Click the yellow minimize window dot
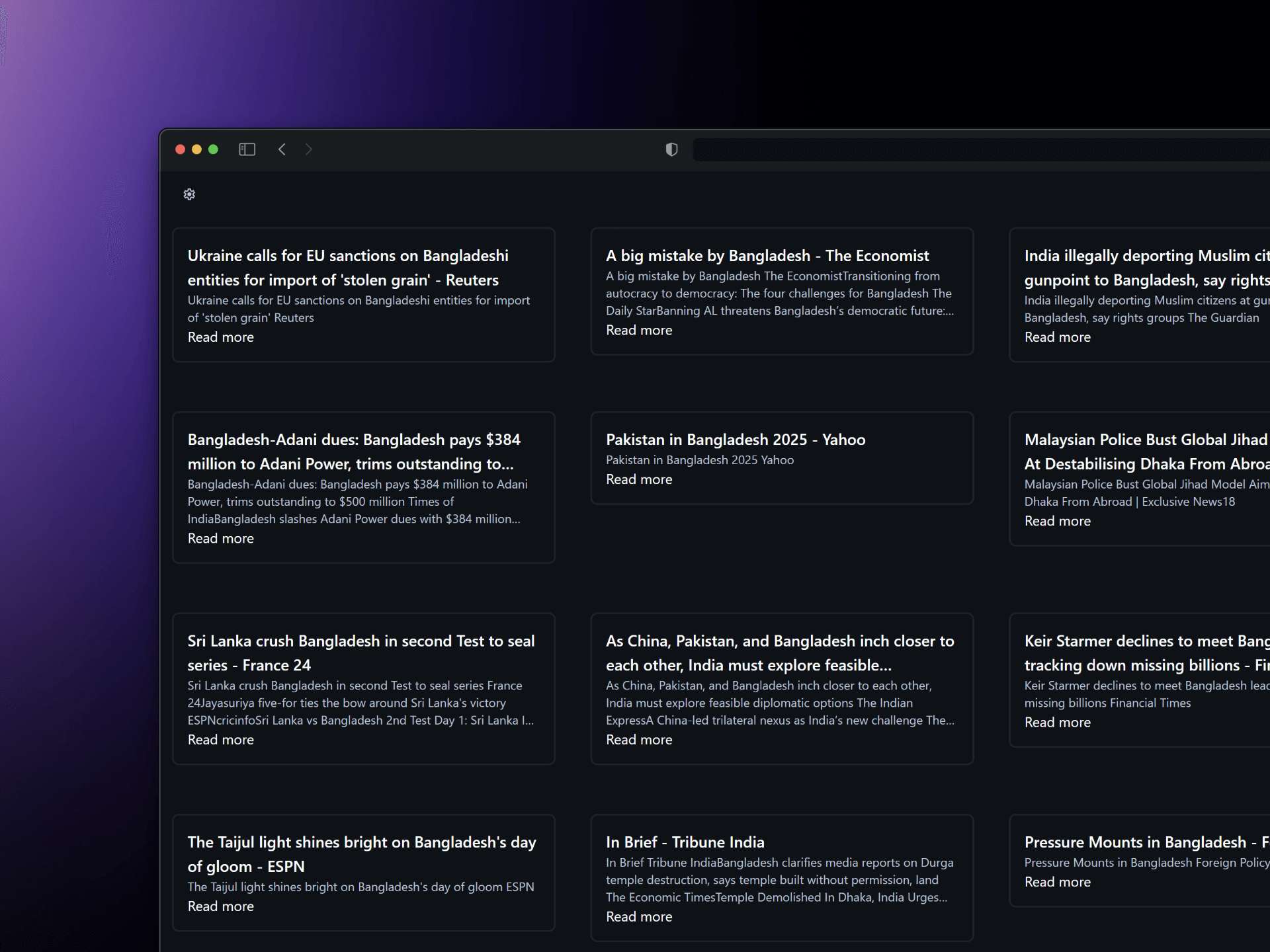The image size is (1270, 952). point(196,149)
